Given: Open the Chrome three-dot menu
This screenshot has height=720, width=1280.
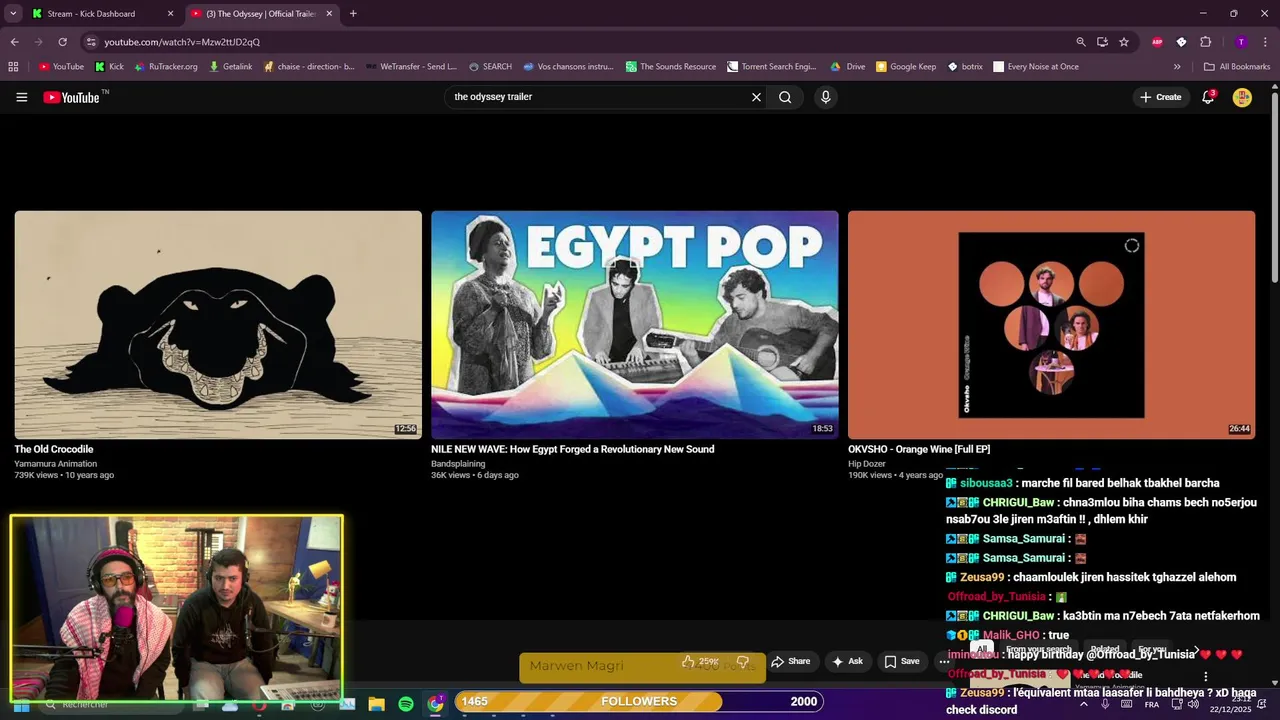Looking at the screenshot, I should click(1264, 42).
